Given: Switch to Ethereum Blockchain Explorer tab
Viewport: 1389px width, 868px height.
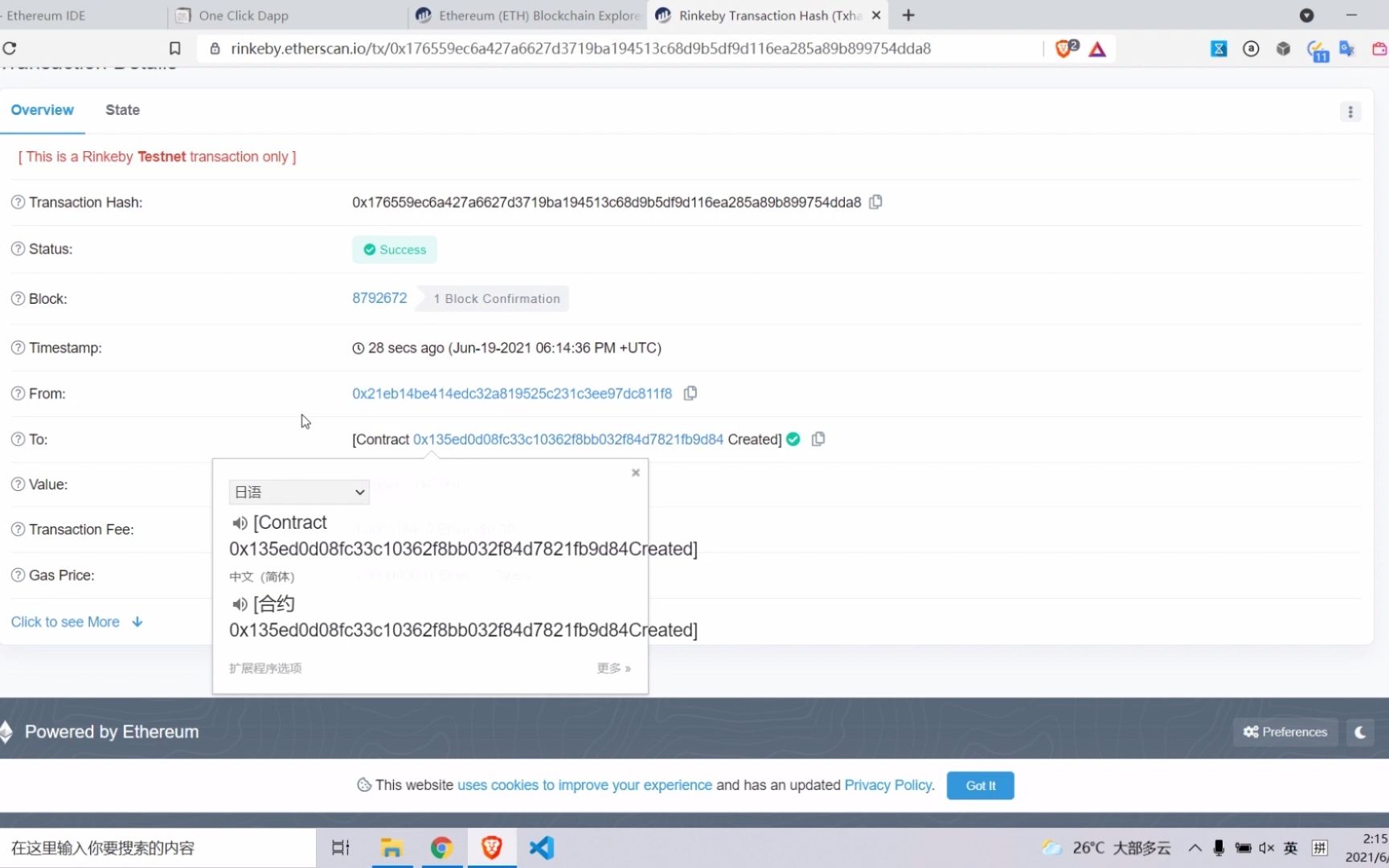Looking at the screenshot, I should [x=527, y=15].
